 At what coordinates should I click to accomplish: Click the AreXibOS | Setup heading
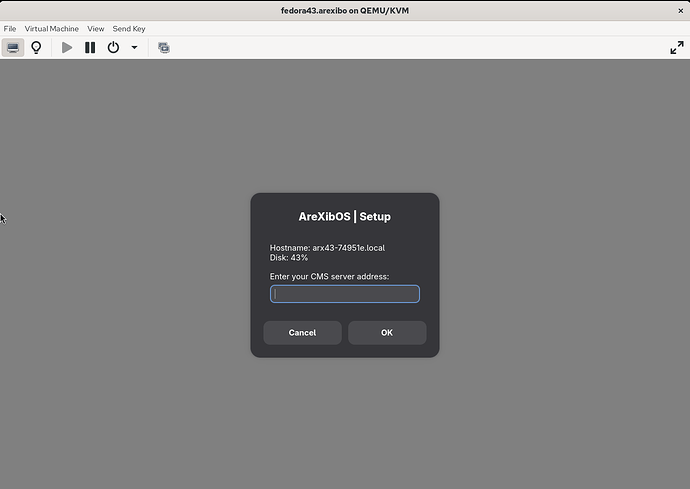point(345,217)
